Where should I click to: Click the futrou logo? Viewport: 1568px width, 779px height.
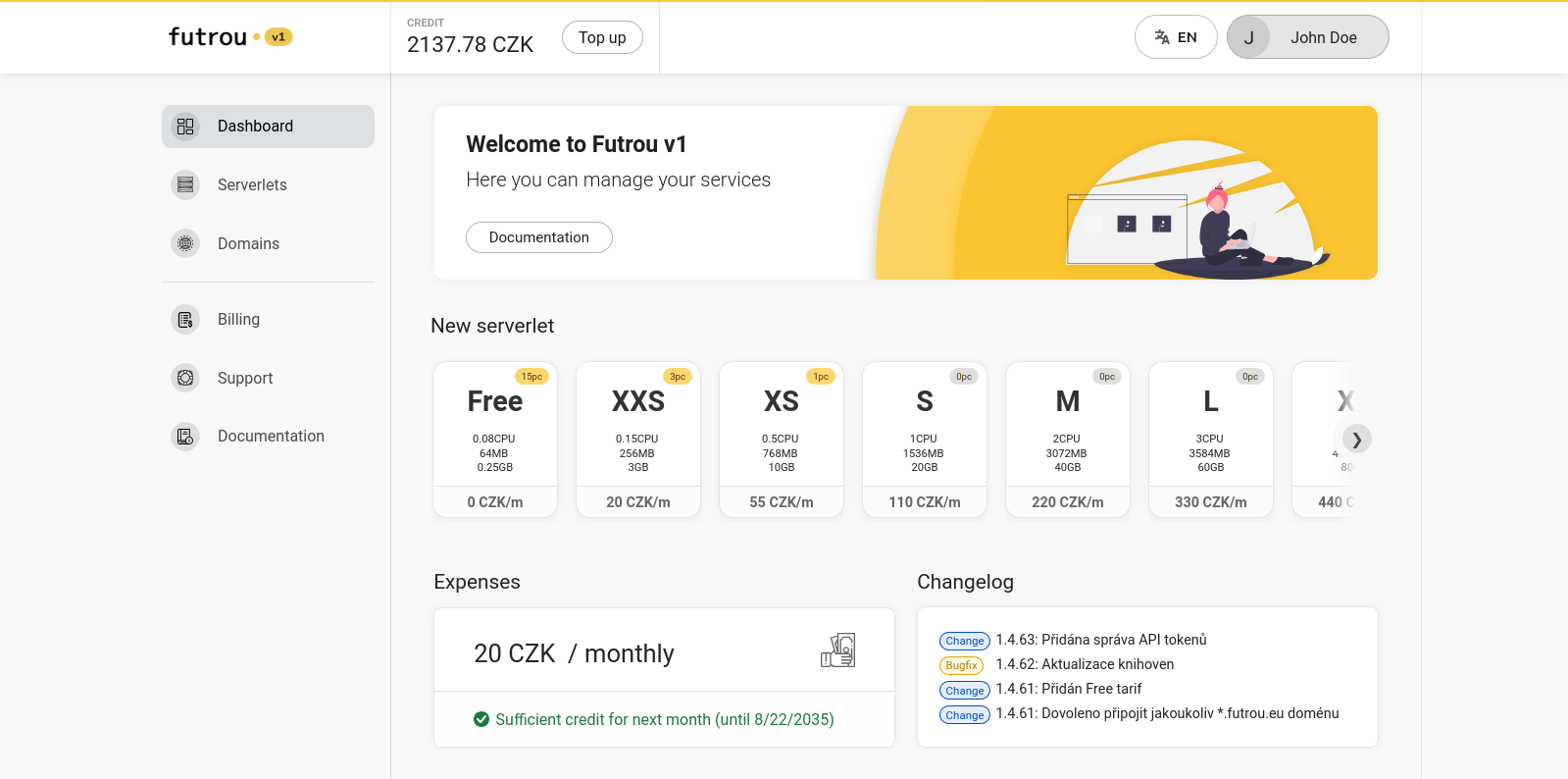pyautogui.click(x=208, y=37)
